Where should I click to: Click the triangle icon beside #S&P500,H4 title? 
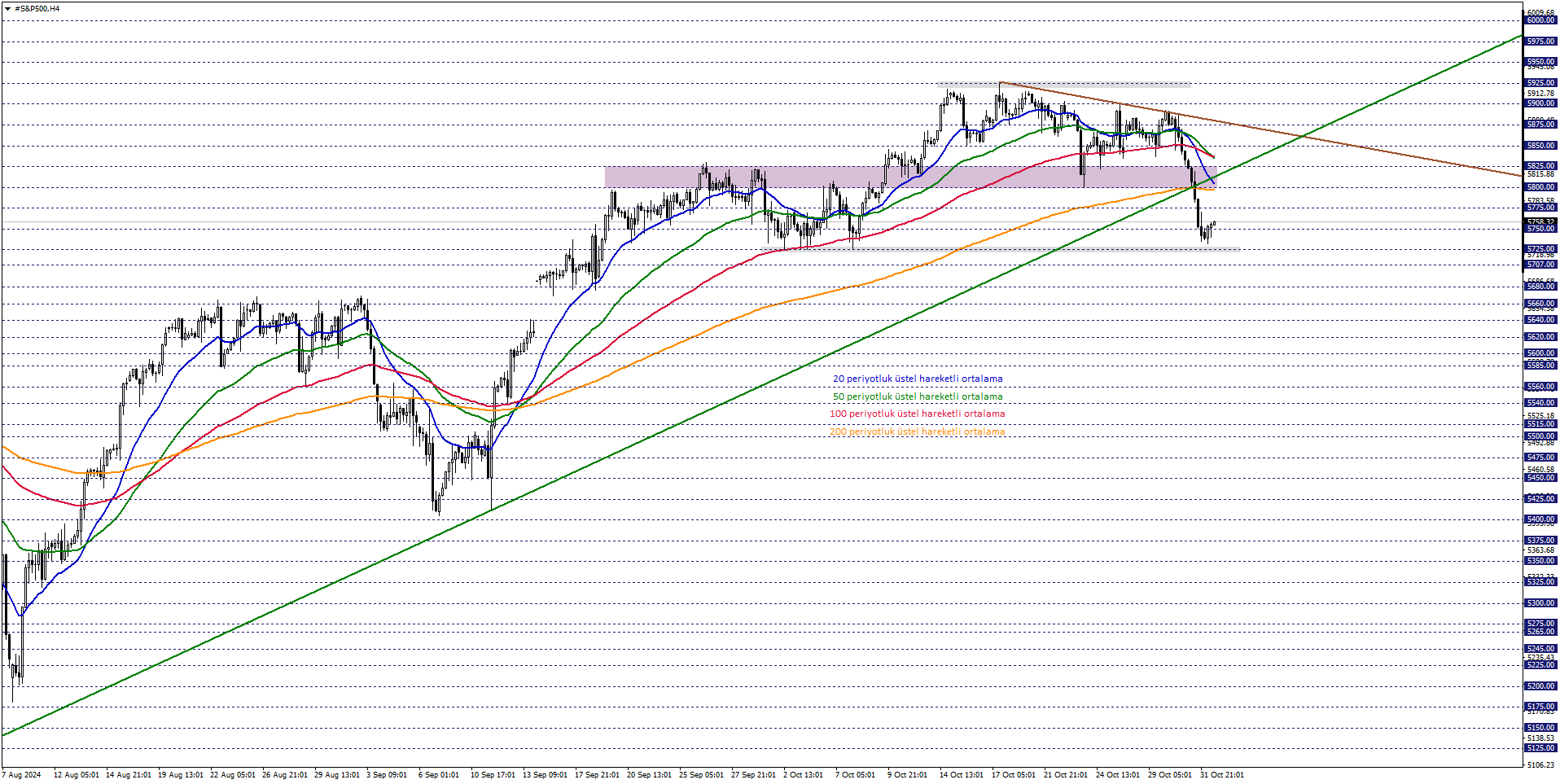click(8, 9)
